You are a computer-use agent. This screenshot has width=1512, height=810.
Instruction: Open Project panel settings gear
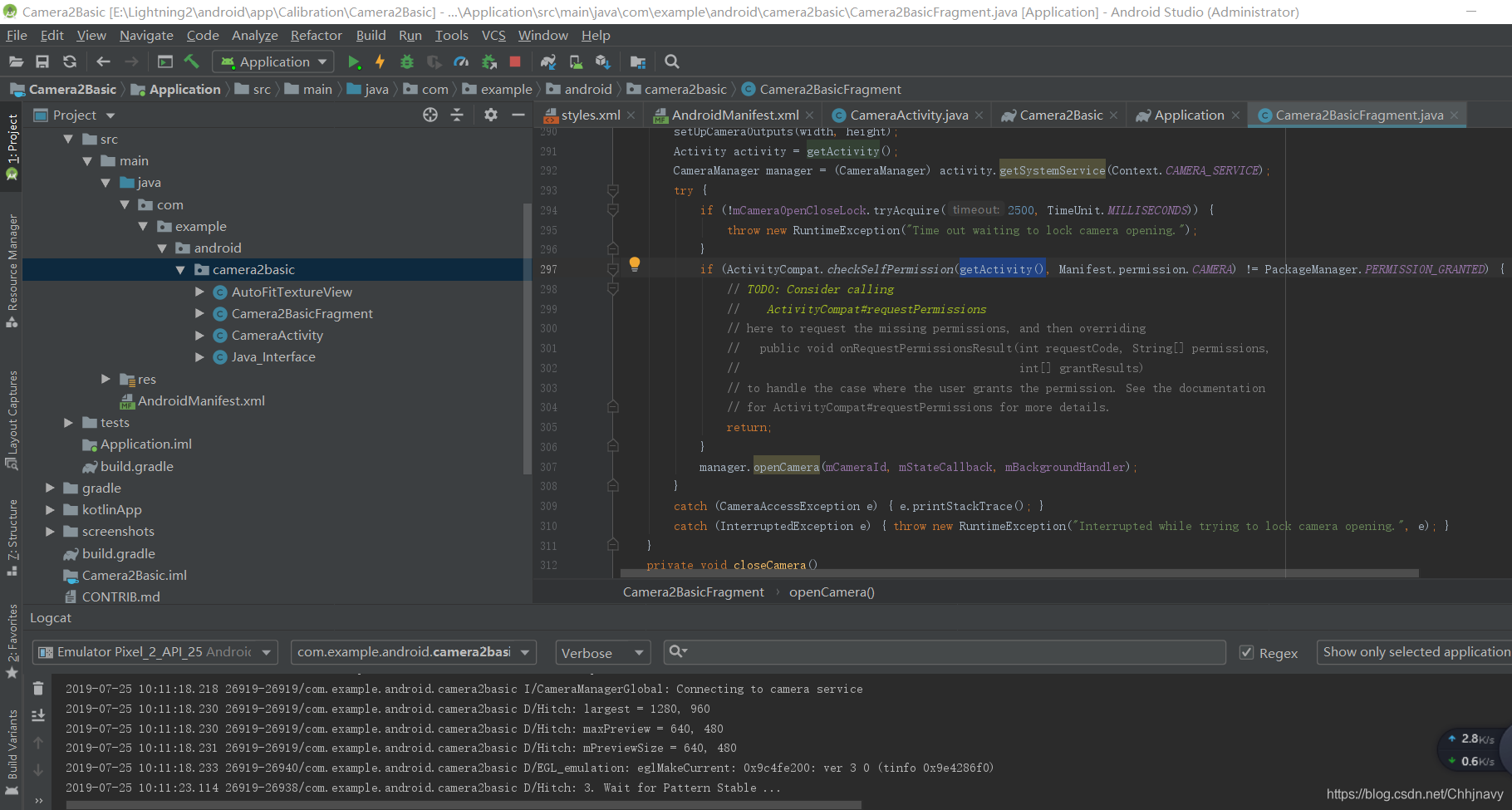tap(491, 115)
